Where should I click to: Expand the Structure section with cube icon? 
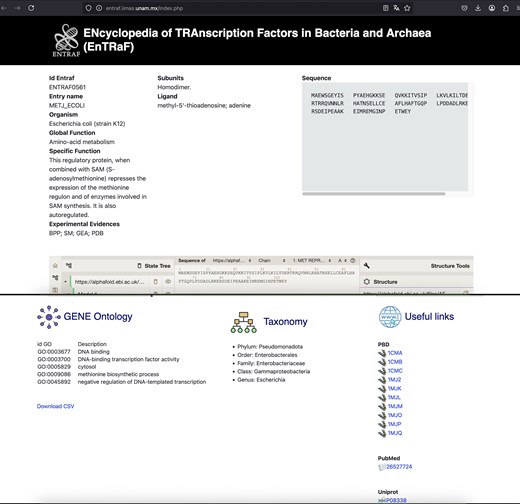pyautogui.click(x=367, y=282)
